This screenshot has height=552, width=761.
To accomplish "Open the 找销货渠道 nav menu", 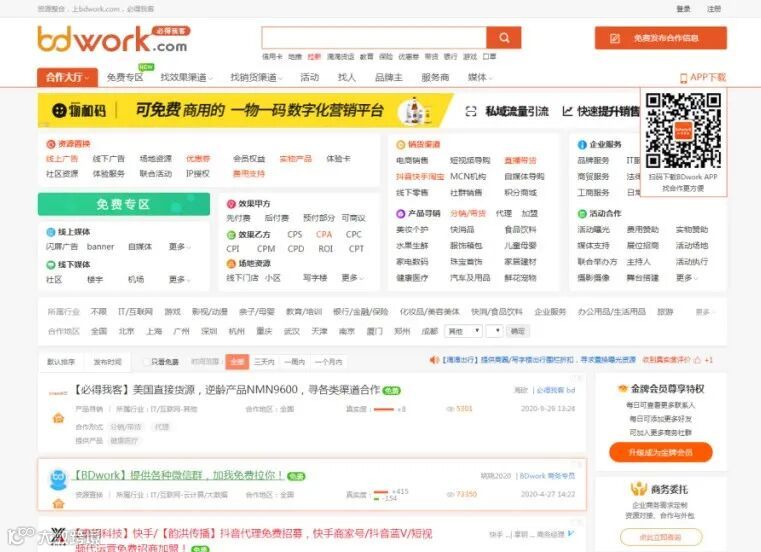I will (256, 78).
